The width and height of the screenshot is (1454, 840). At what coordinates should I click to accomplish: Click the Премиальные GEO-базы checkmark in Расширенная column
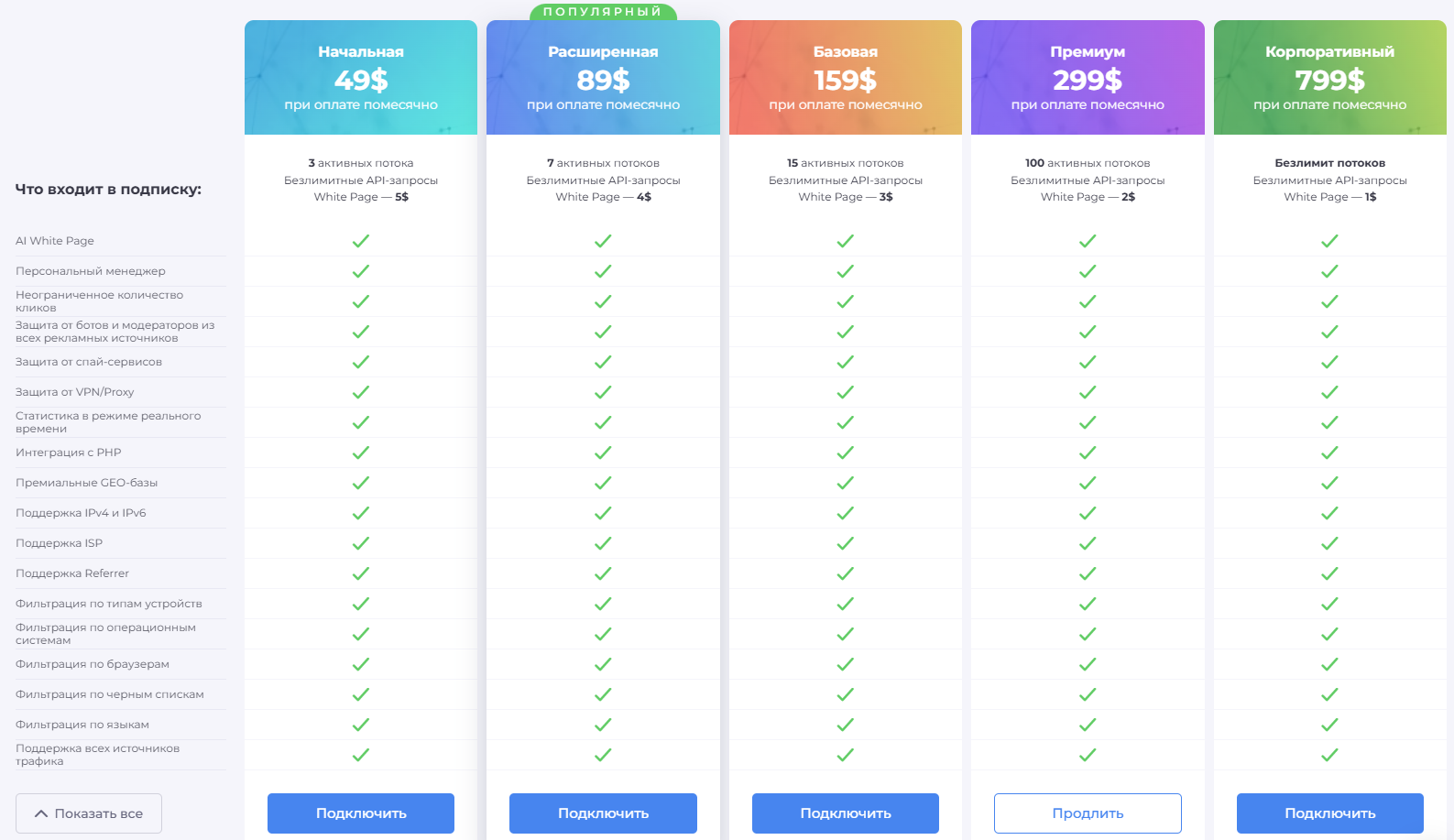click(603, 483)
